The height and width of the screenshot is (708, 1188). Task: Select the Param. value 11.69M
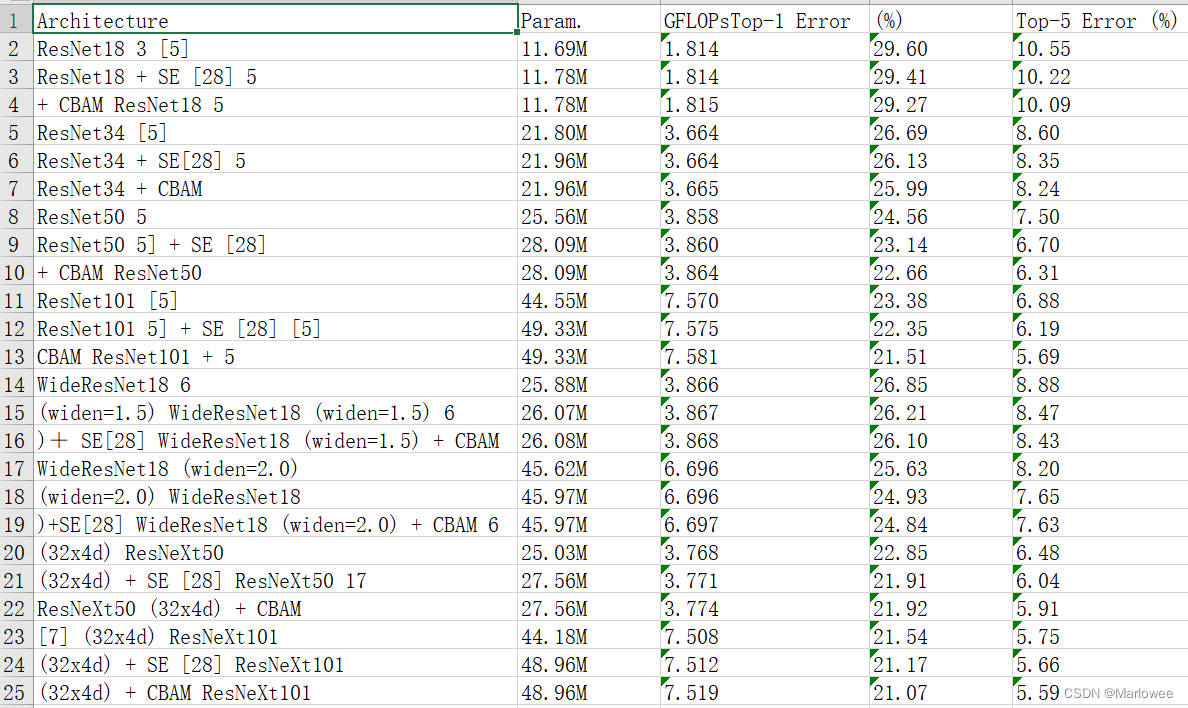(x=589, y=49)
